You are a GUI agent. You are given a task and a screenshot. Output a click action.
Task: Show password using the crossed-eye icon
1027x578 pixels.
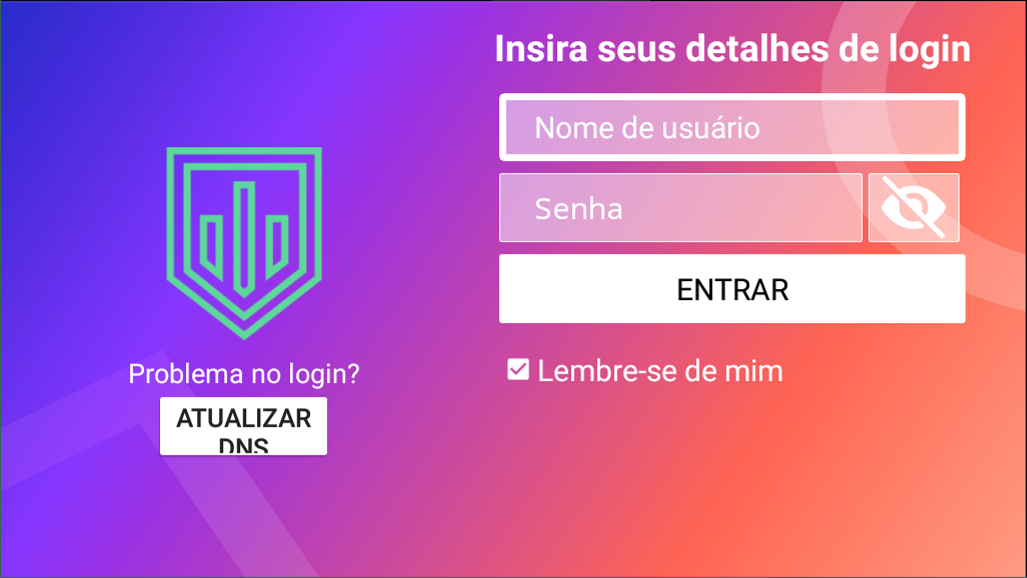(x=914, y=208)
